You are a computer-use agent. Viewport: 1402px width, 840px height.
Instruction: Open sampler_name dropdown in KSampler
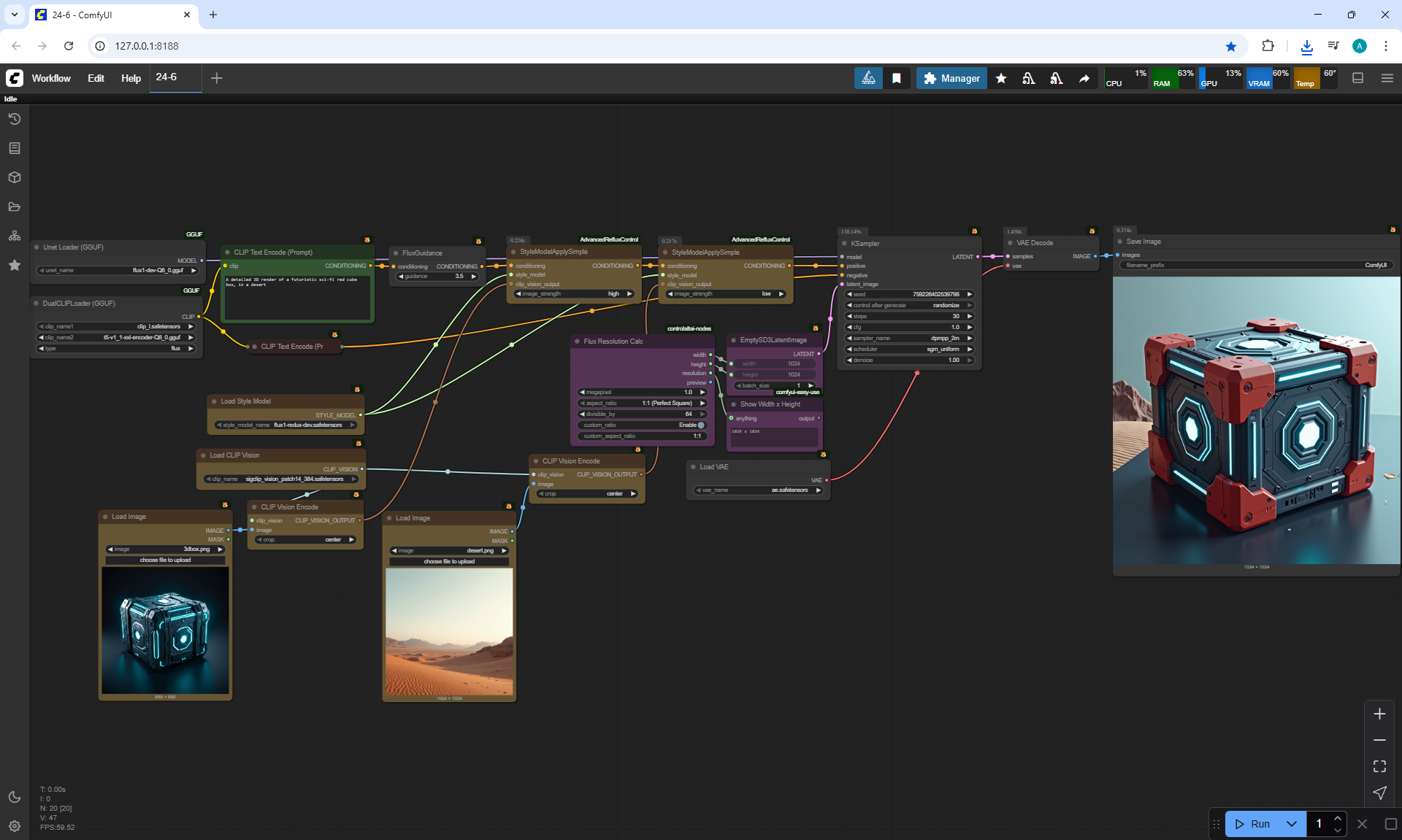(909, 338)
